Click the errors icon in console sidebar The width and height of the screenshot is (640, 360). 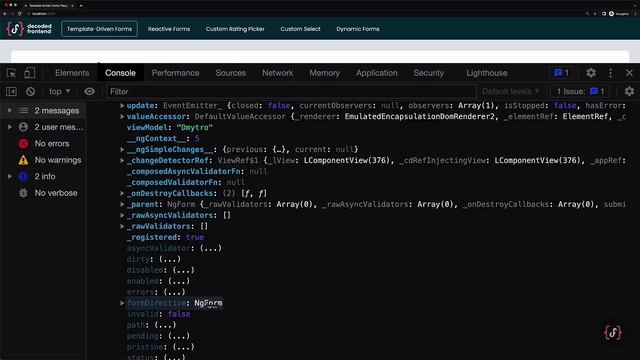point(23,144)
